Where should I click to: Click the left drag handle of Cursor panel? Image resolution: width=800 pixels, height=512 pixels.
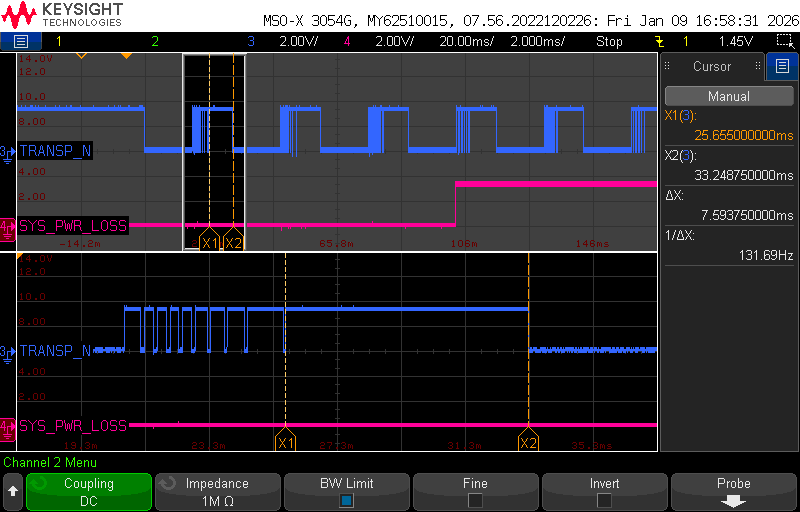(667, 66)
